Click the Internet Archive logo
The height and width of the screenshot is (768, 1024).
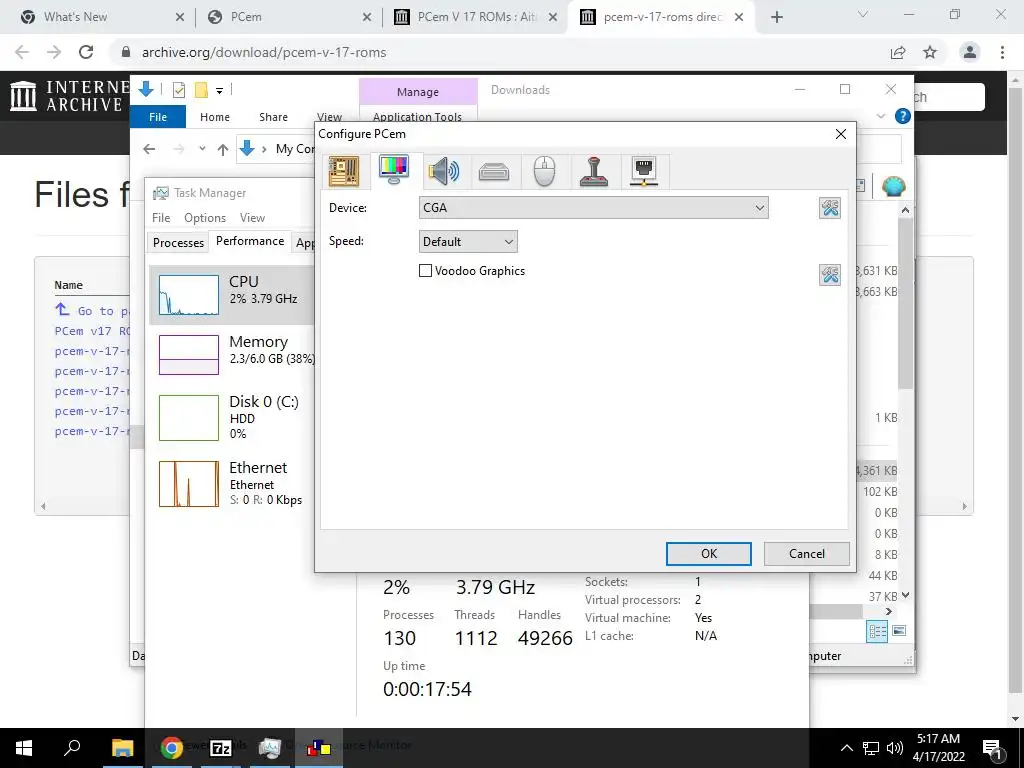tap(68, 96)
